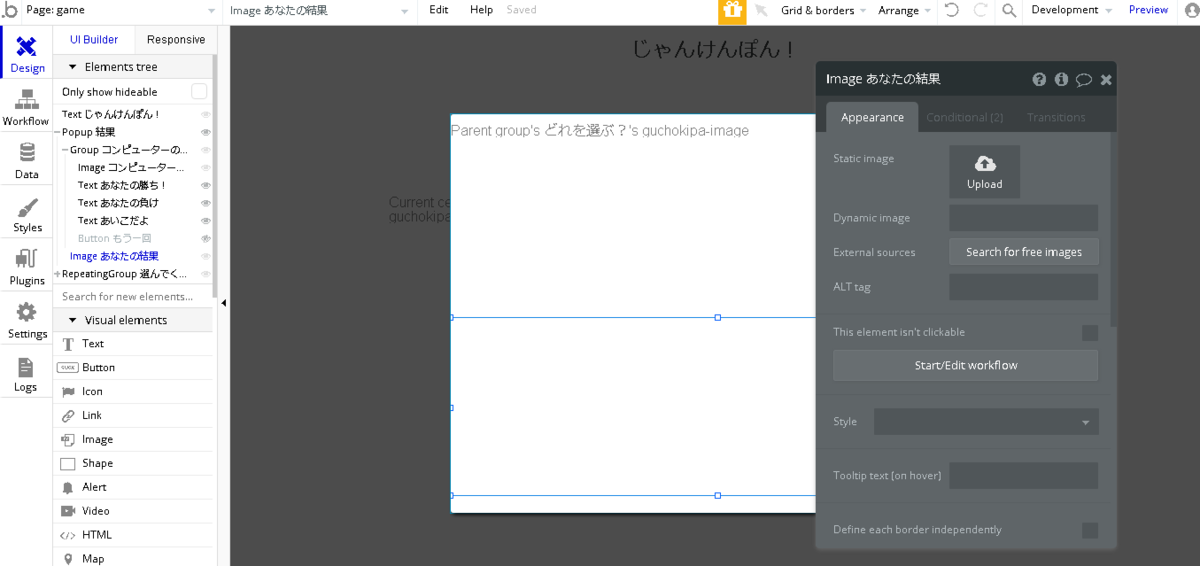Click the redo arrow icon
The image size is (1200, 566).
pyautogui.click(x=980, y=10)
